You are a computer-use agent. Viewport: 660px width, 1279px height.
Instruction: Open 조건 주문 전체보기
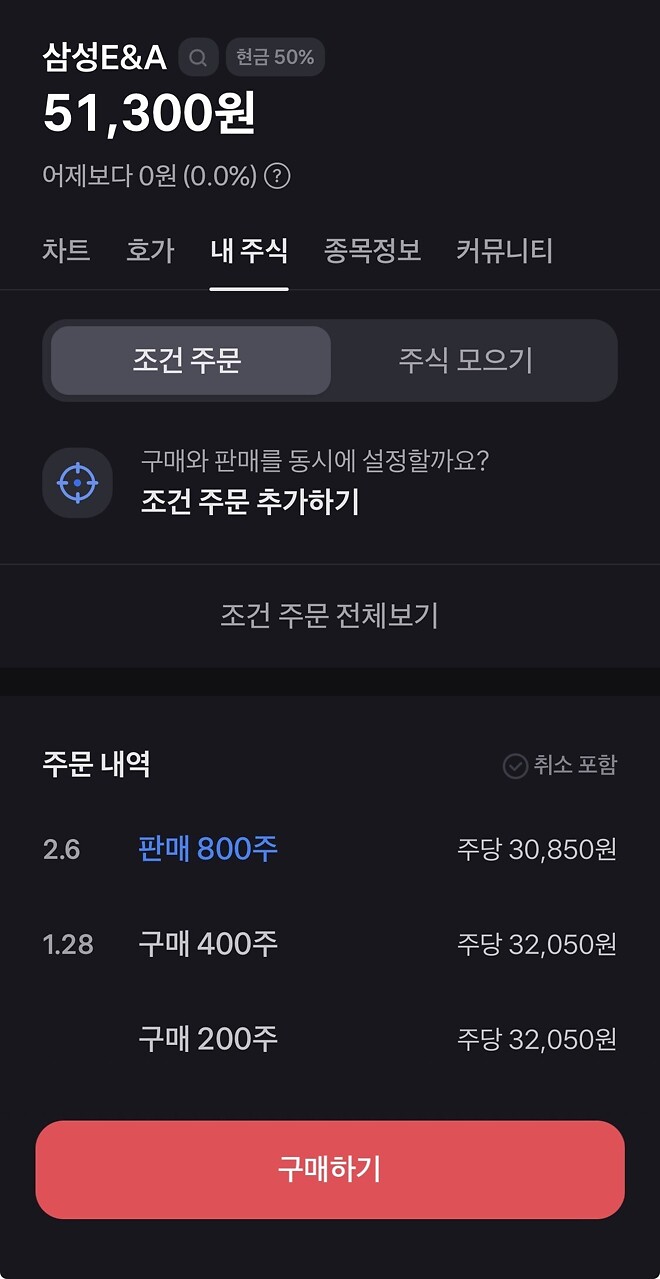point(330,614)
